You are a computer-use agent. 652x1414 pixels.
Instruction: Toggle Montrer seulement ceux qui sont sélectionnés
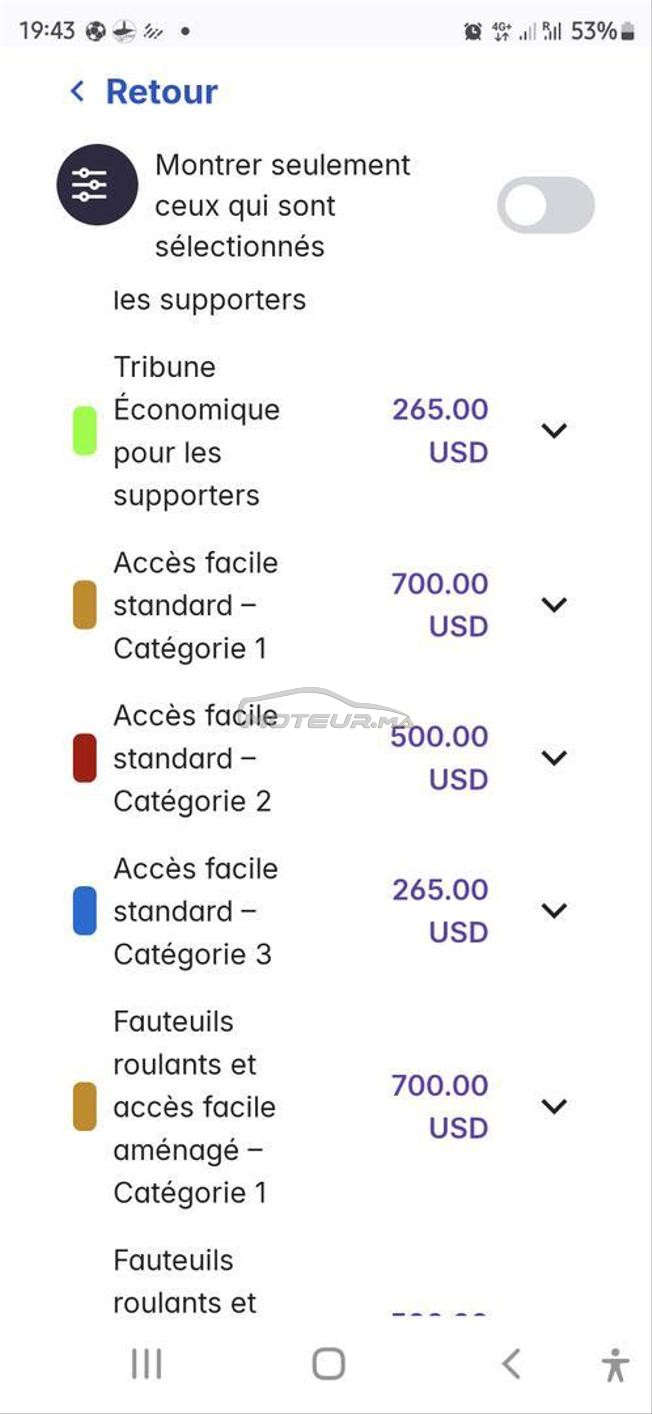[x=546, y=205]
